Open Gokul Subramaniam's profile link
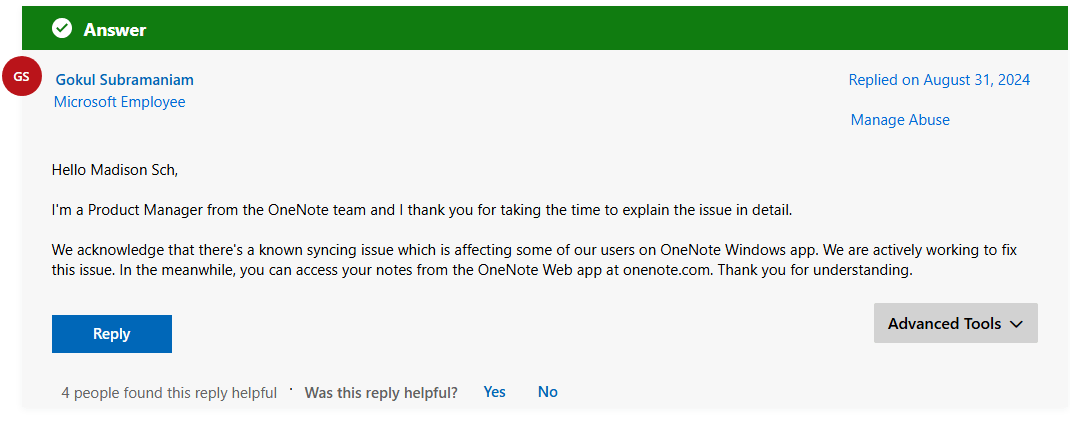This screenshot has height=424, width=1070. [124, 80]
